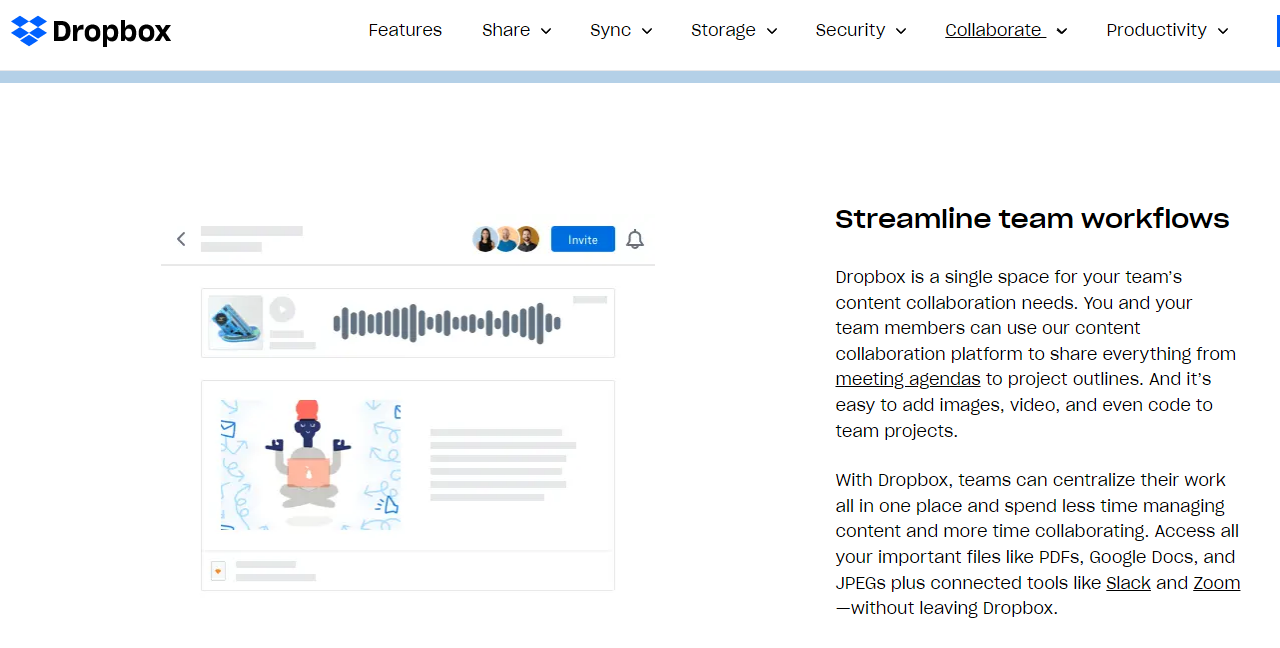This screenshot has width=1280, height=648.
Task: Open the Collaborate menu
Action: [x=993, y=30]
